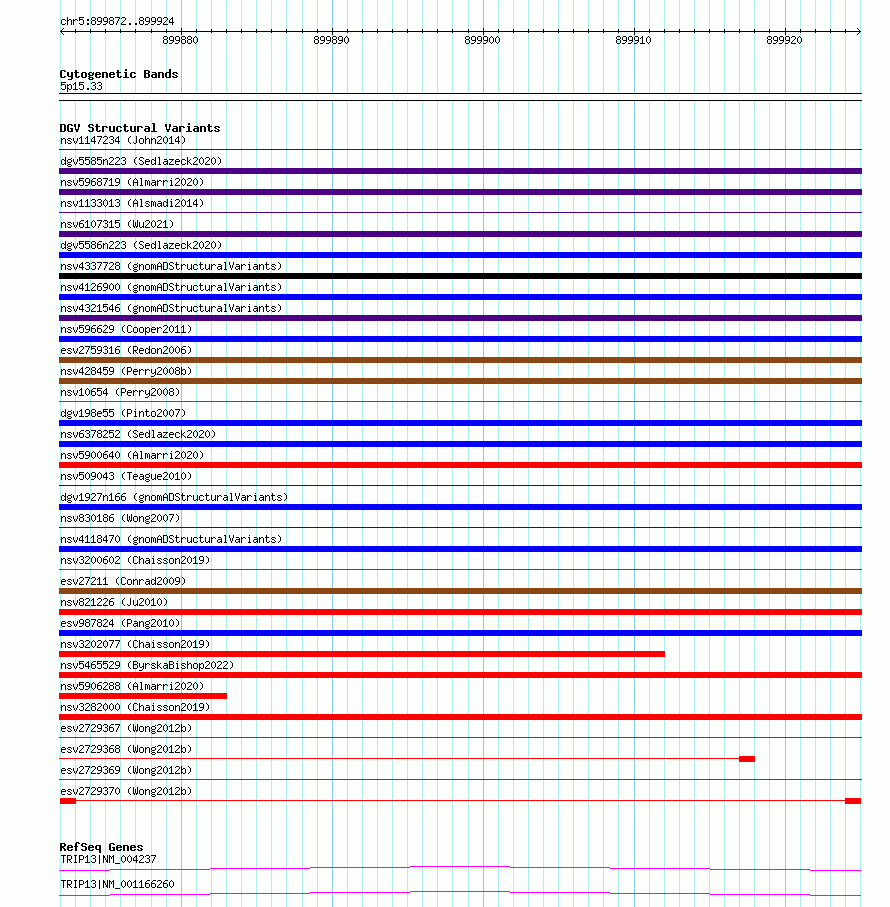Open variant nsv4337728 gnomAD label
Viewport: 890px width, 907px height.
(171, 266)
